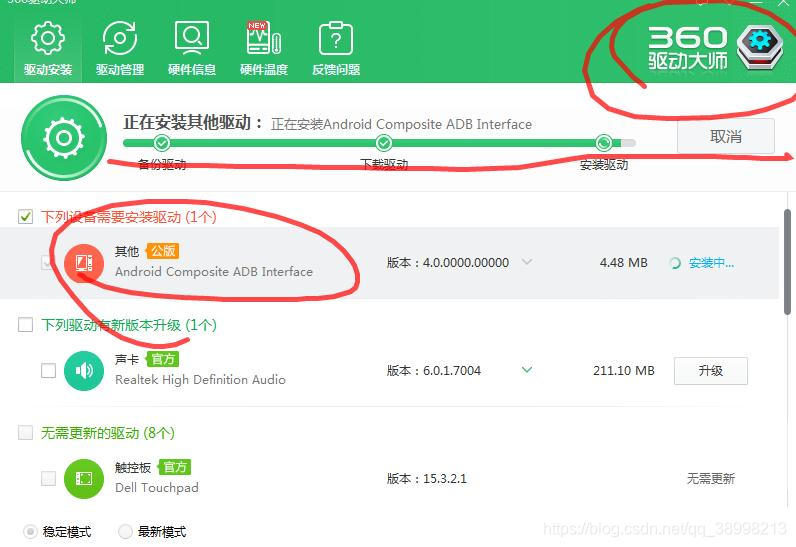
Task: Click the green touchpad device icon
Action: (x=84, y=478)
